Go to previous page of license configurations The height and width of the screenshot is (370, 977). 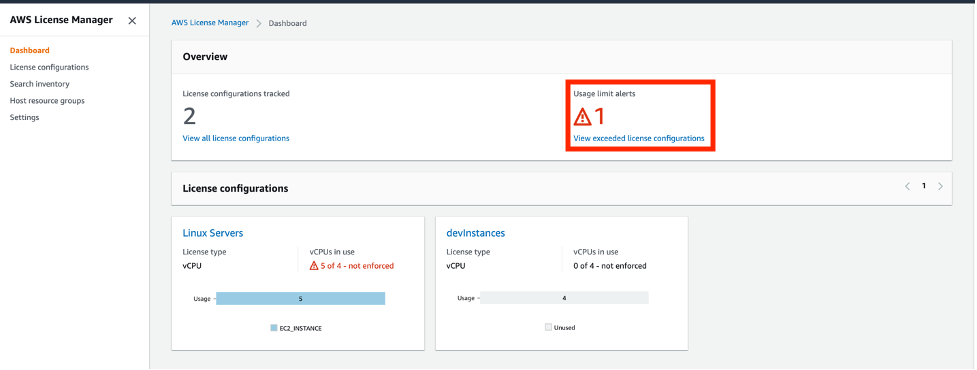coord(907,186)
